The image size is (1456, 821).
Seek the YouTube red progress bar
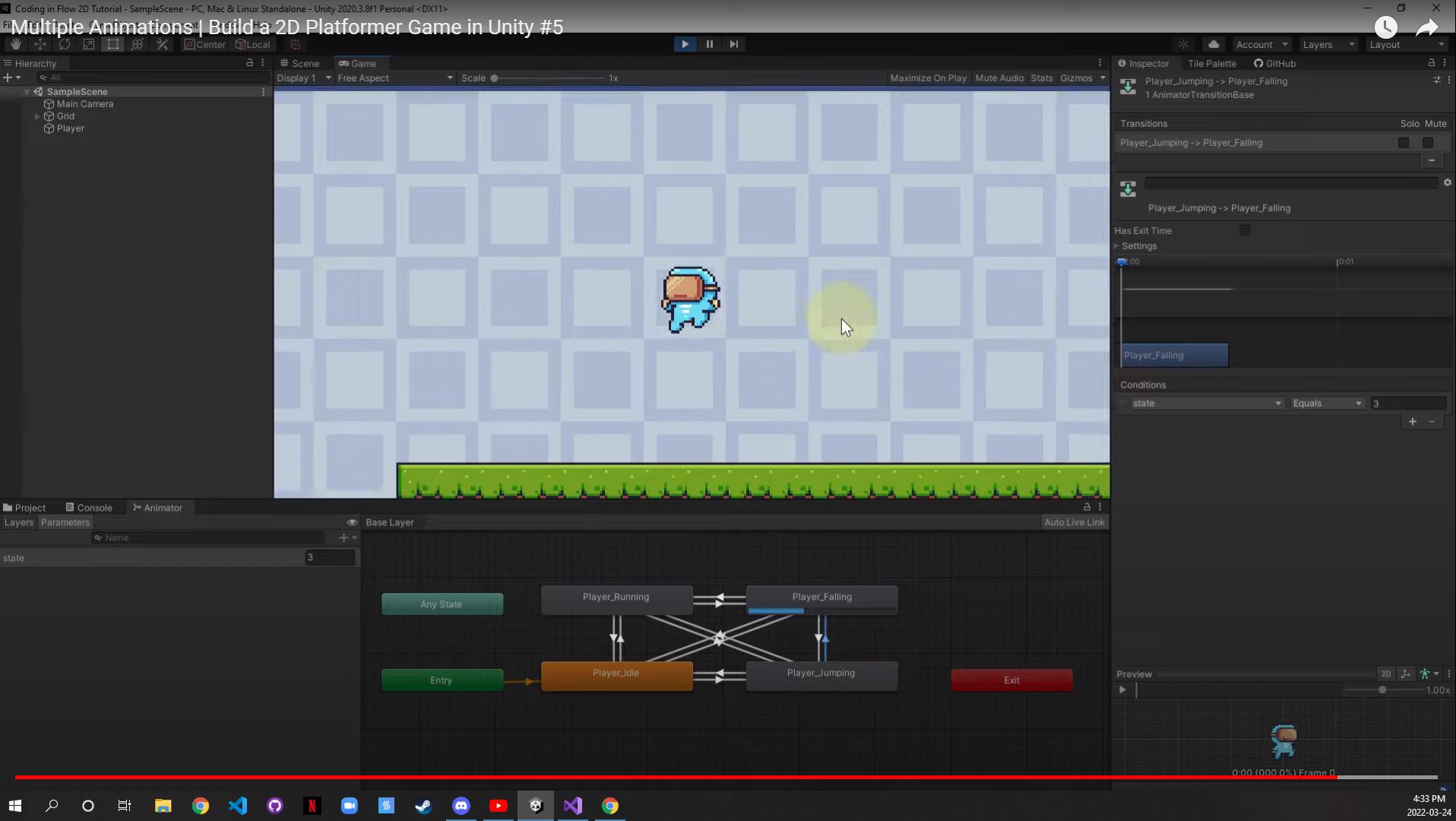tap(726, 777)
